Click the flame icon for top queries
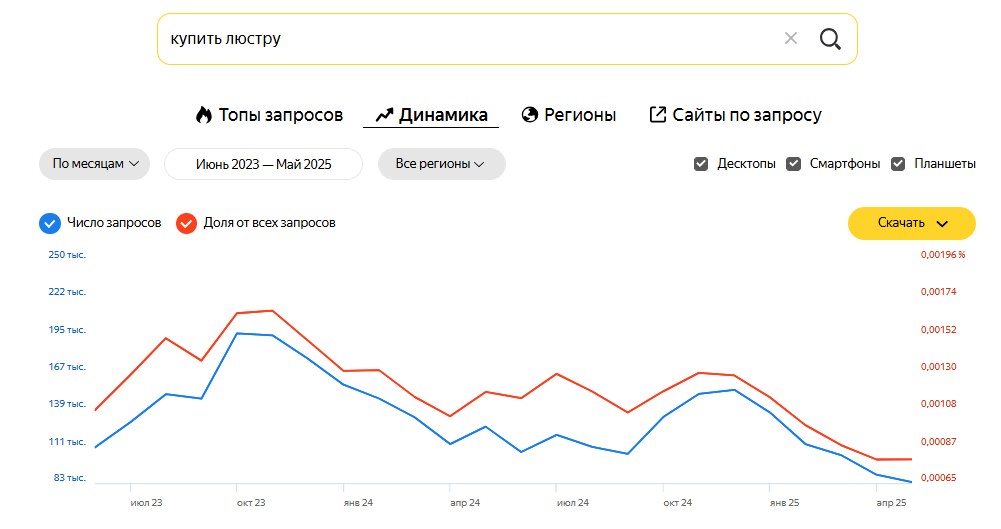 click(204, 115)
